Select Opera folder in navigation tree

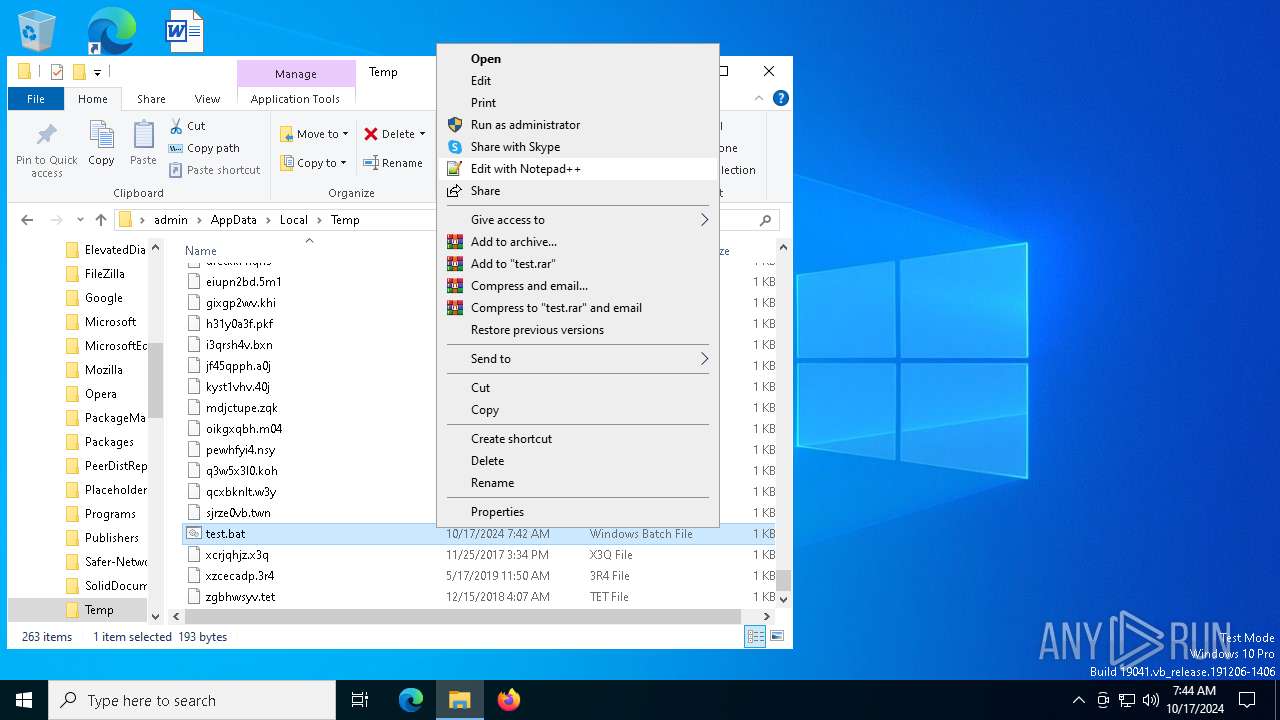pyautogui.click(x=101, y=394)
